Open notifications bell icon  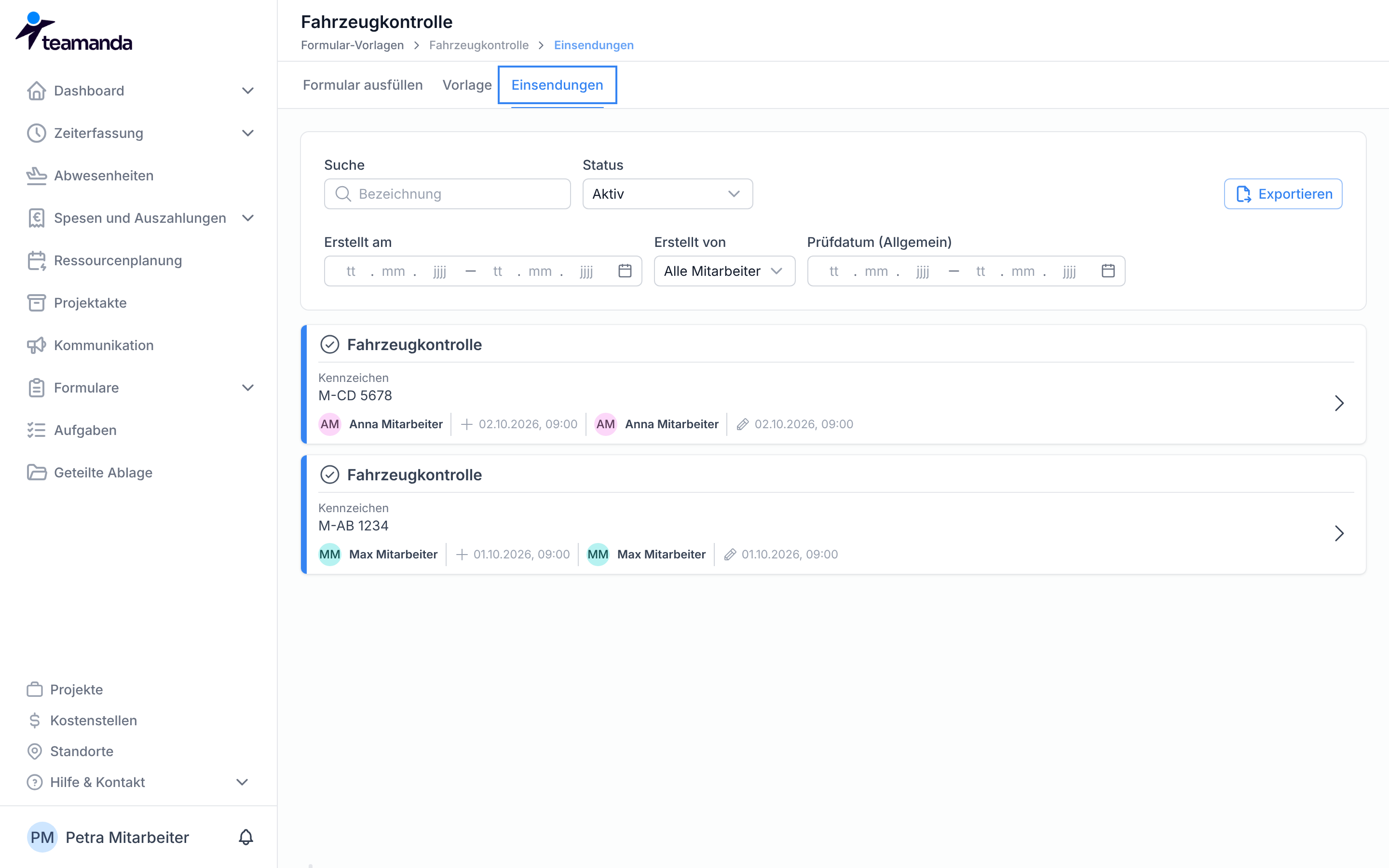click(245, 837)
